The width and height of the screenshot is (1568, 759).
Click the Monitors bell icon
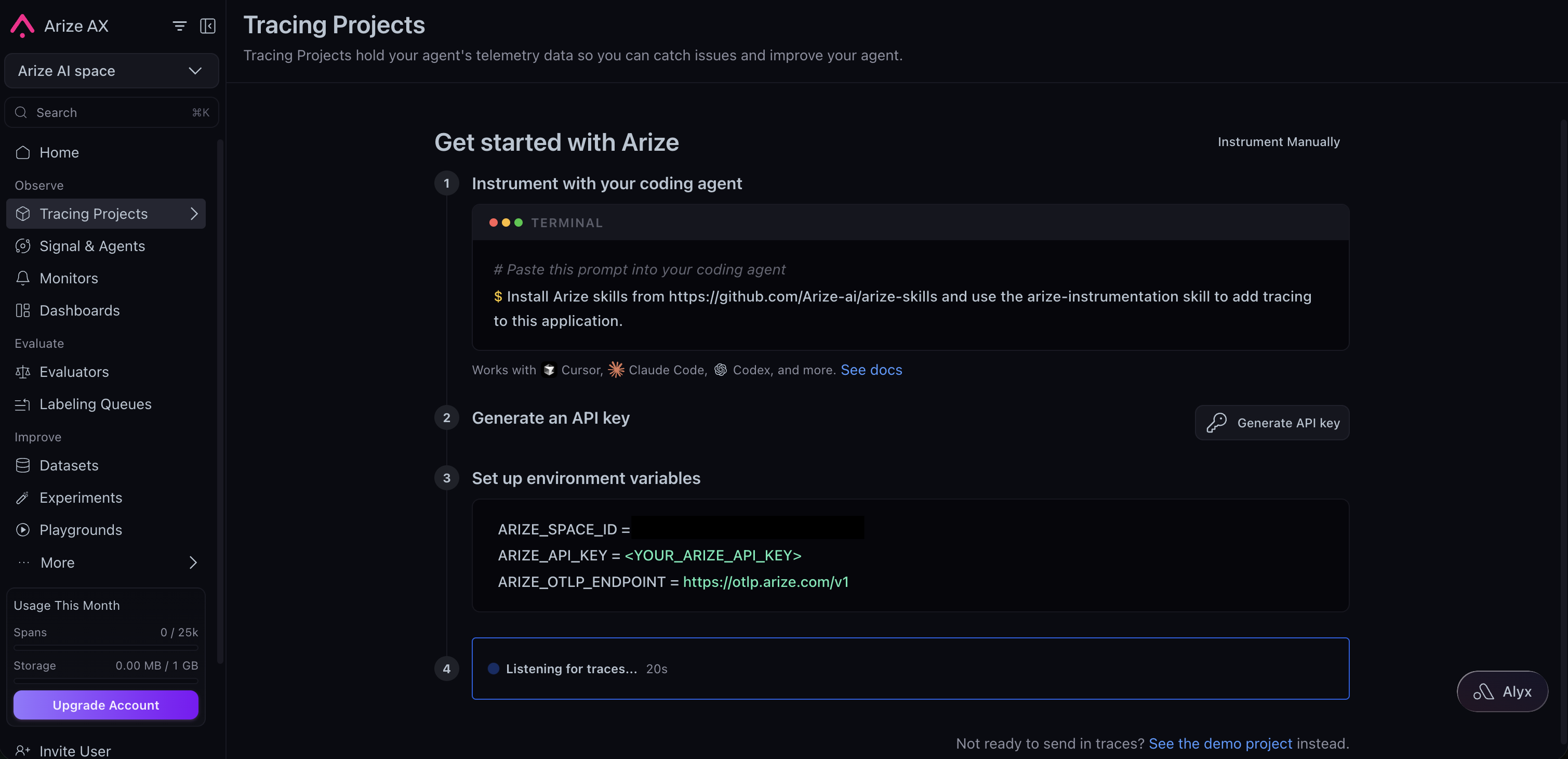click(23, 278)
